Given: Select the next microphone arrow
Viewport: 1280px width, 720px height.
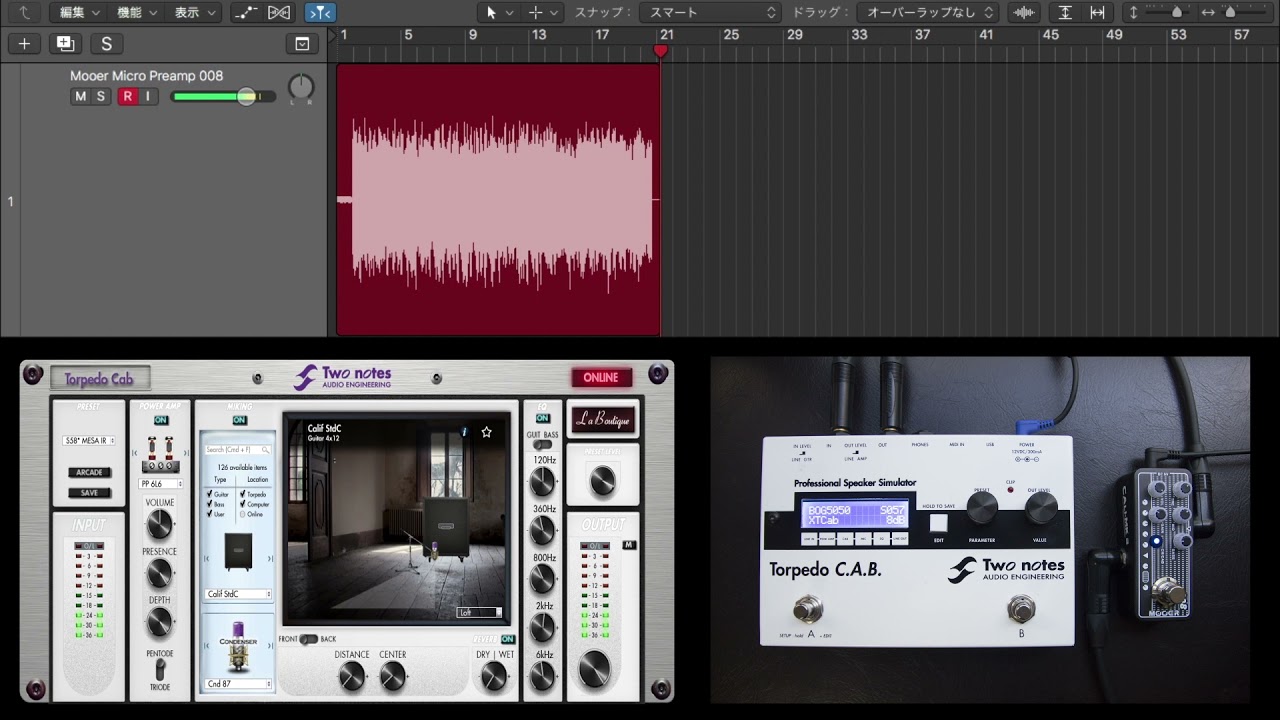Looking at the screenshot, I should point(270,646).
